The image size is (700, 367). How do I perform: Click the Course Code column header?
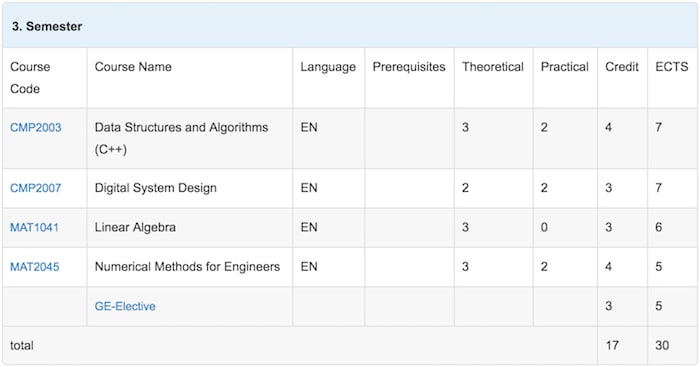(30, 78)
